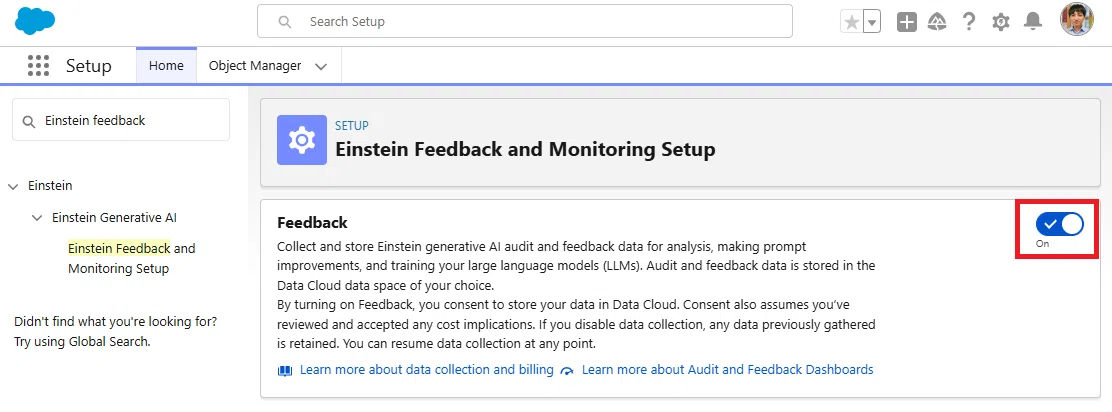Click the Favorites star icon

tap(852, 22)
